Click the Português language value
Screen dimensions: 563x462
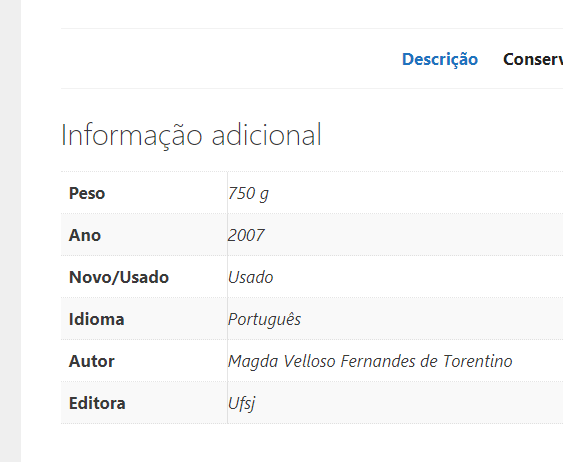click(265, 319)
